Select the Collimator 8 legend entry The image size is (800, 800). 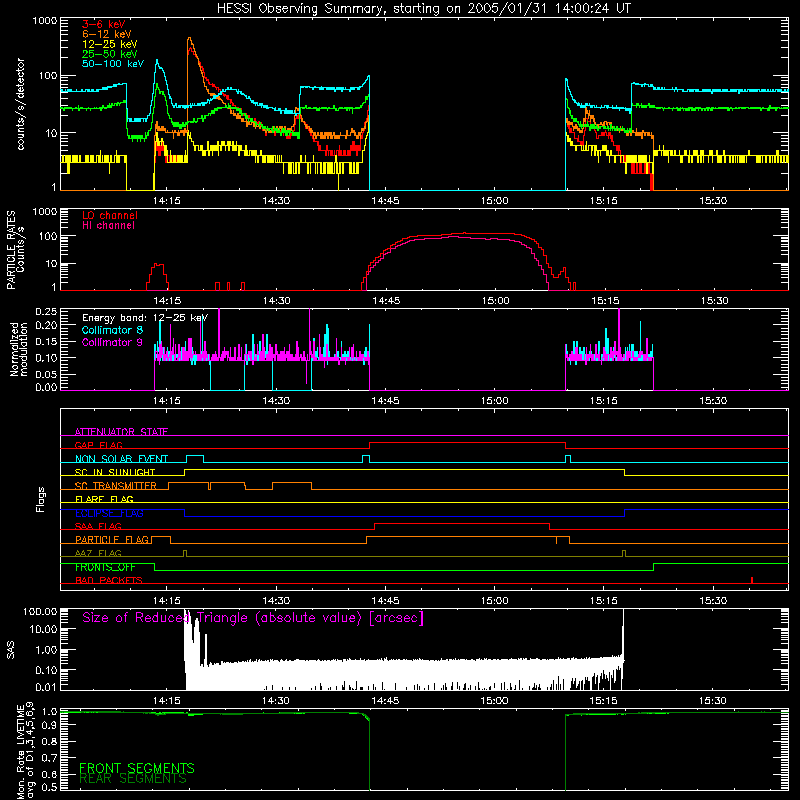pos(112,330)
